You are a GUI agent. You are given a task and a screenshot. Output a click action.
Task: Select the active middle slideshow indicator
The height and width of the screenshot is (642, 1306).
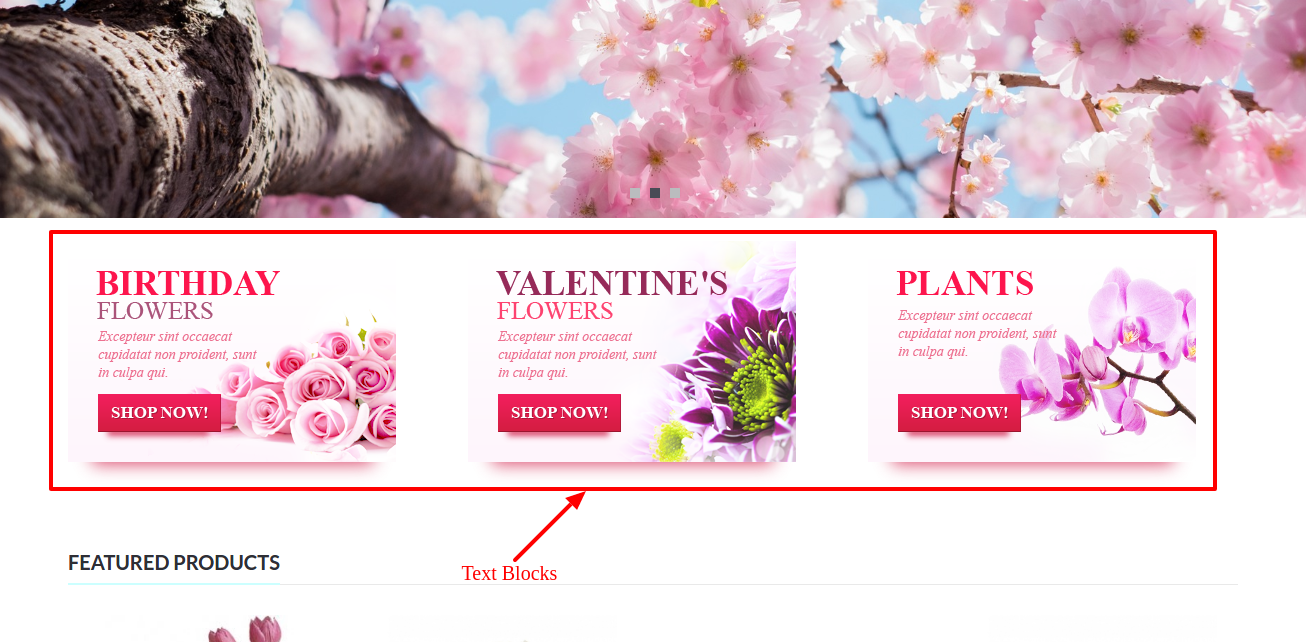point(655,193)
